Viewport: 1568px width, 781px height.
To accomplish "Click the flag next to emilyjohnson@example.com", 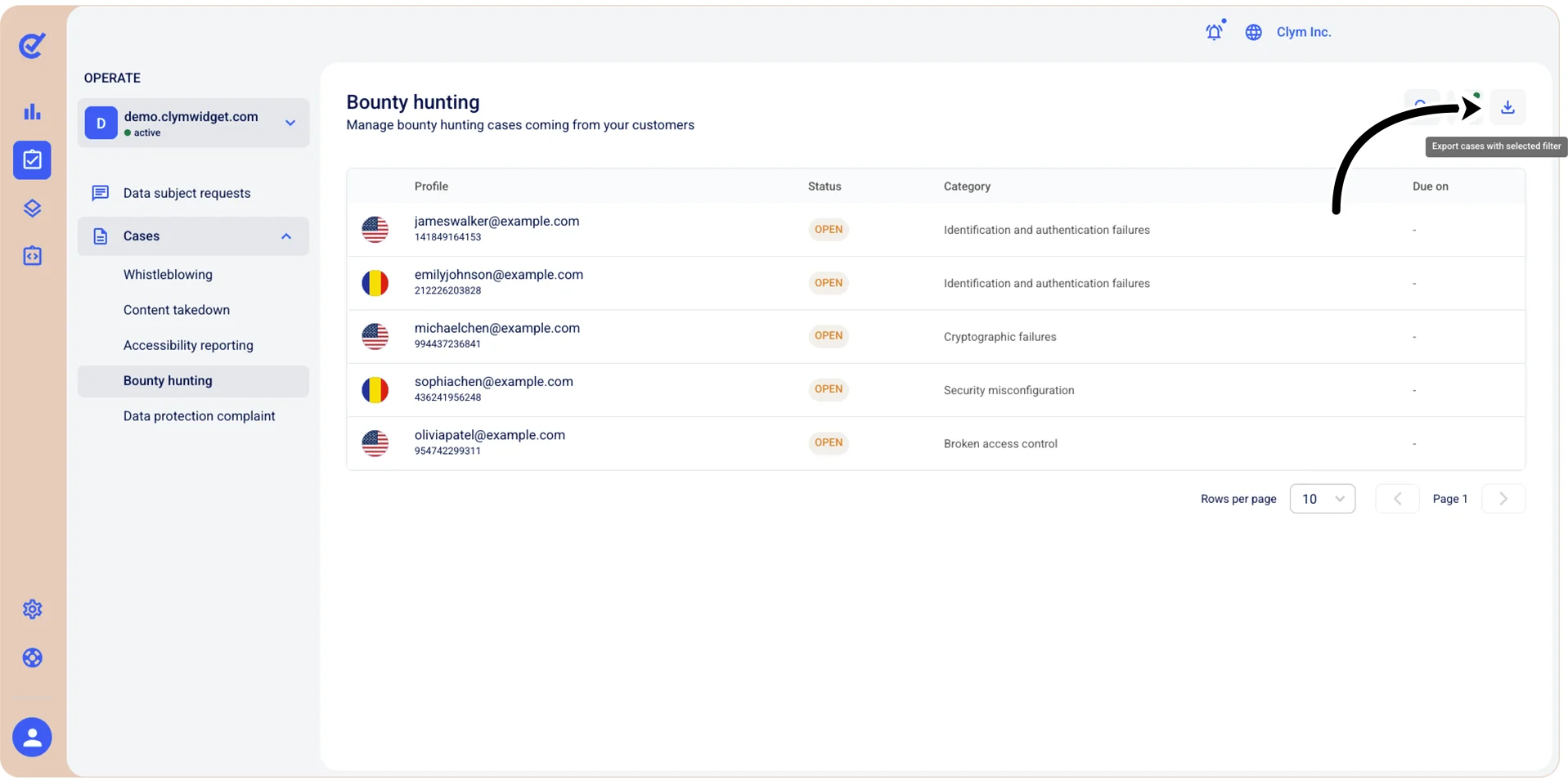I will pyautogui.click(x=375, y=283).
